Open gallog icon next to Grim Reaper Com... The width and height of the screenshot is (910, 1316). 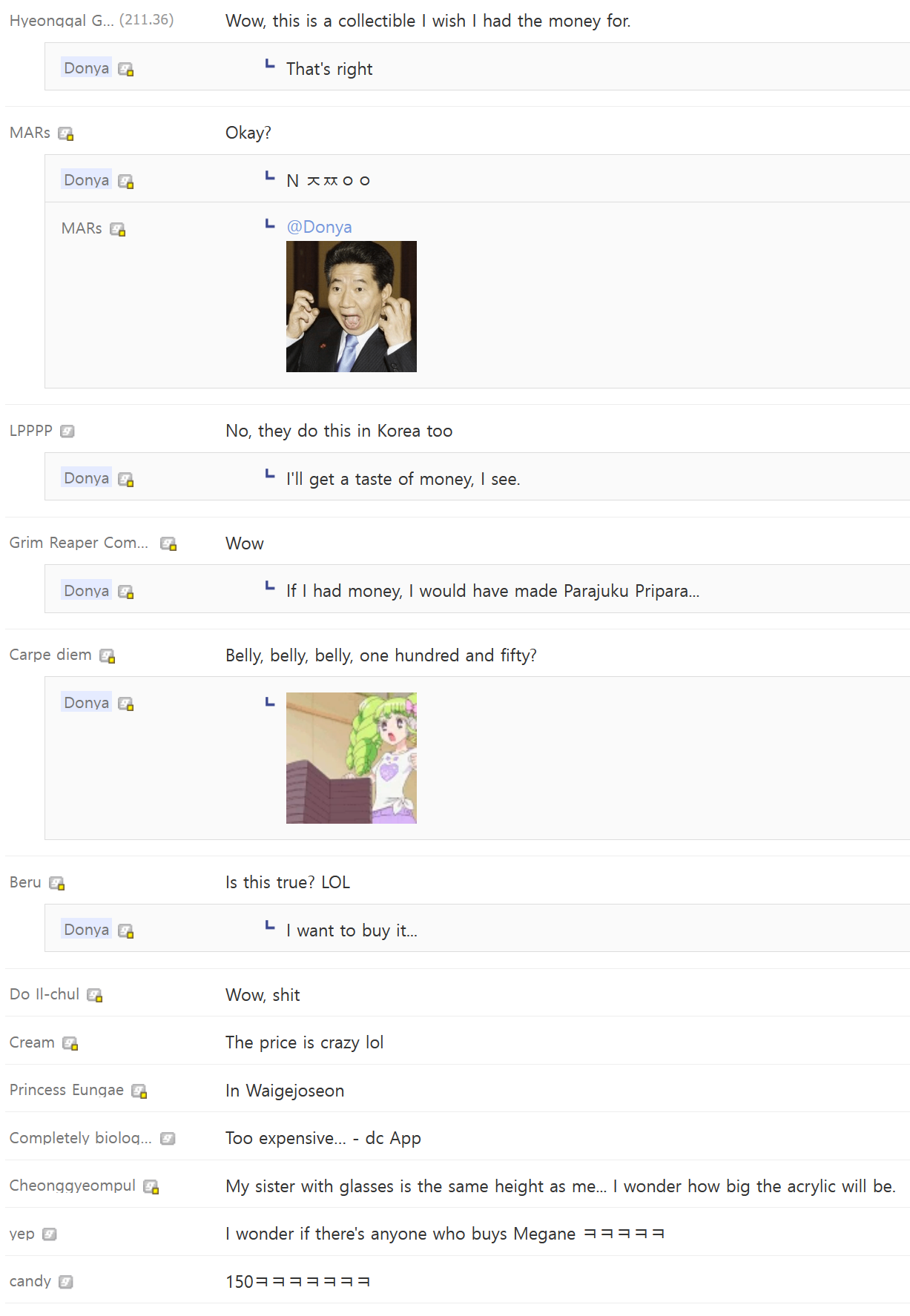pos(168,544)
